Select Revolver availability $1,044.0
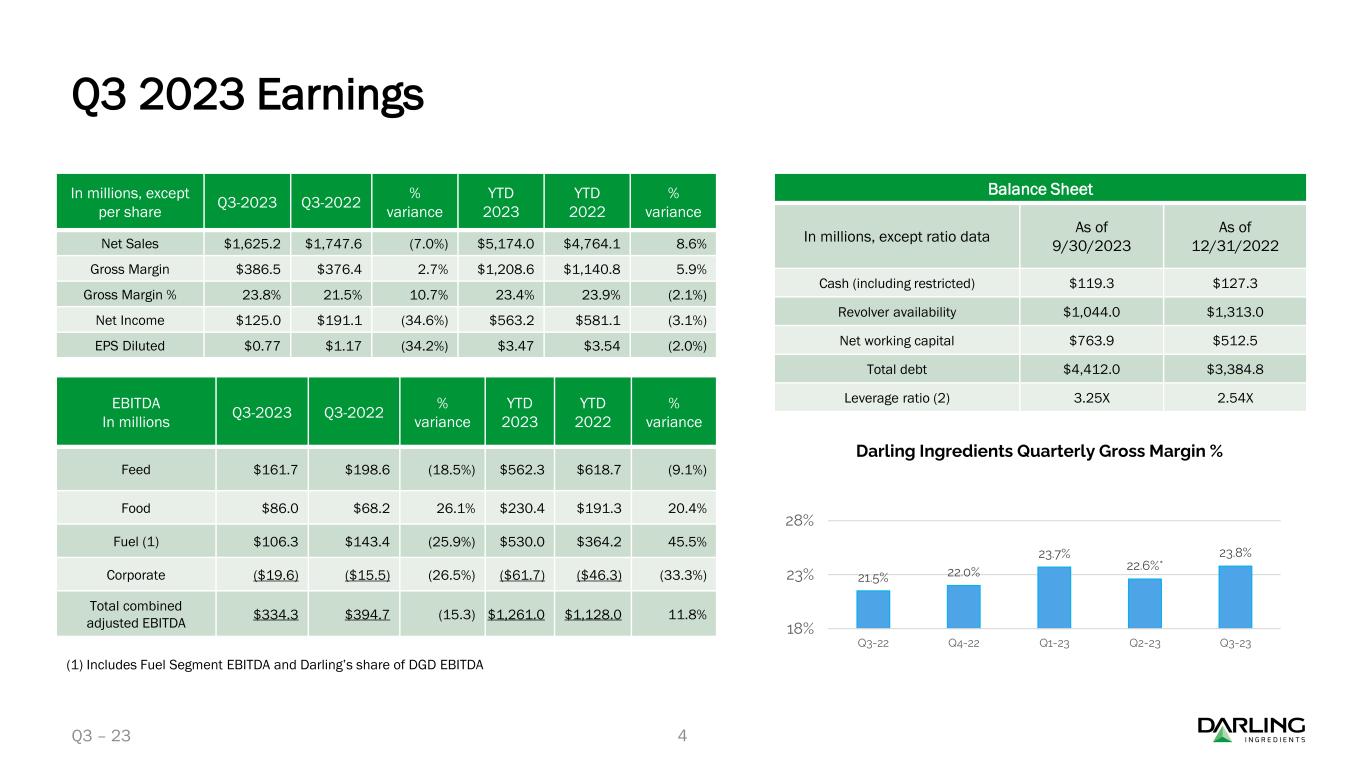 [x=1092, y=311]
